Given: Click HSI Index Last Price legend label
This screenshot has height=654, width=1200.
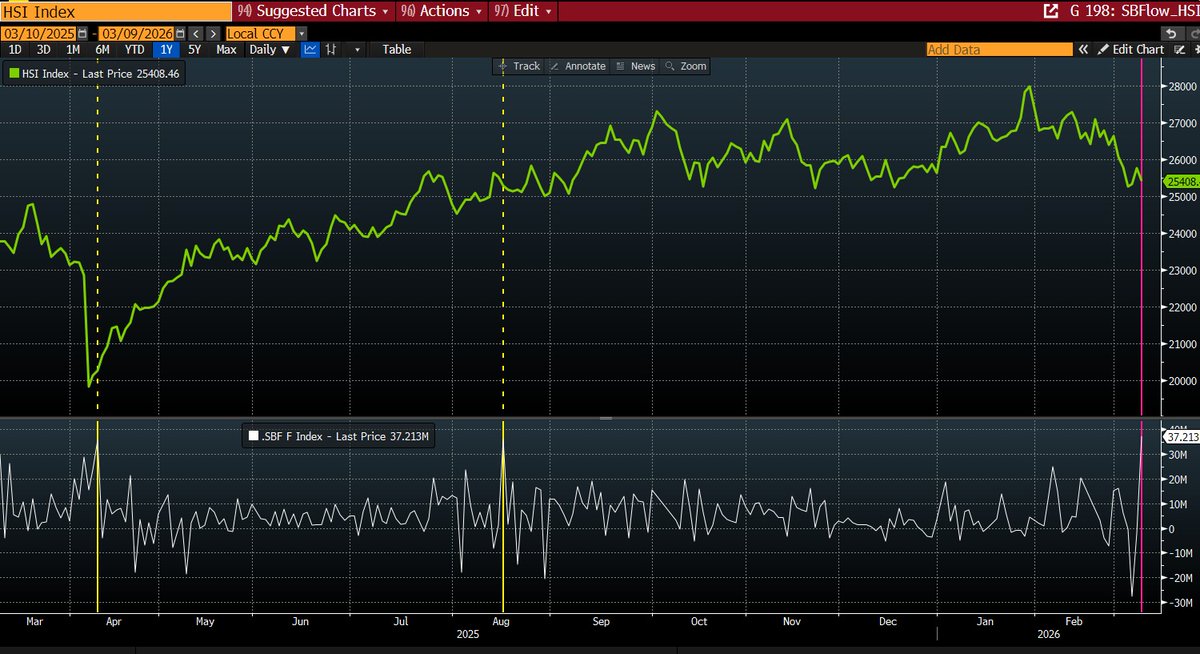Looking at the screenshot, I should [101, 73].
